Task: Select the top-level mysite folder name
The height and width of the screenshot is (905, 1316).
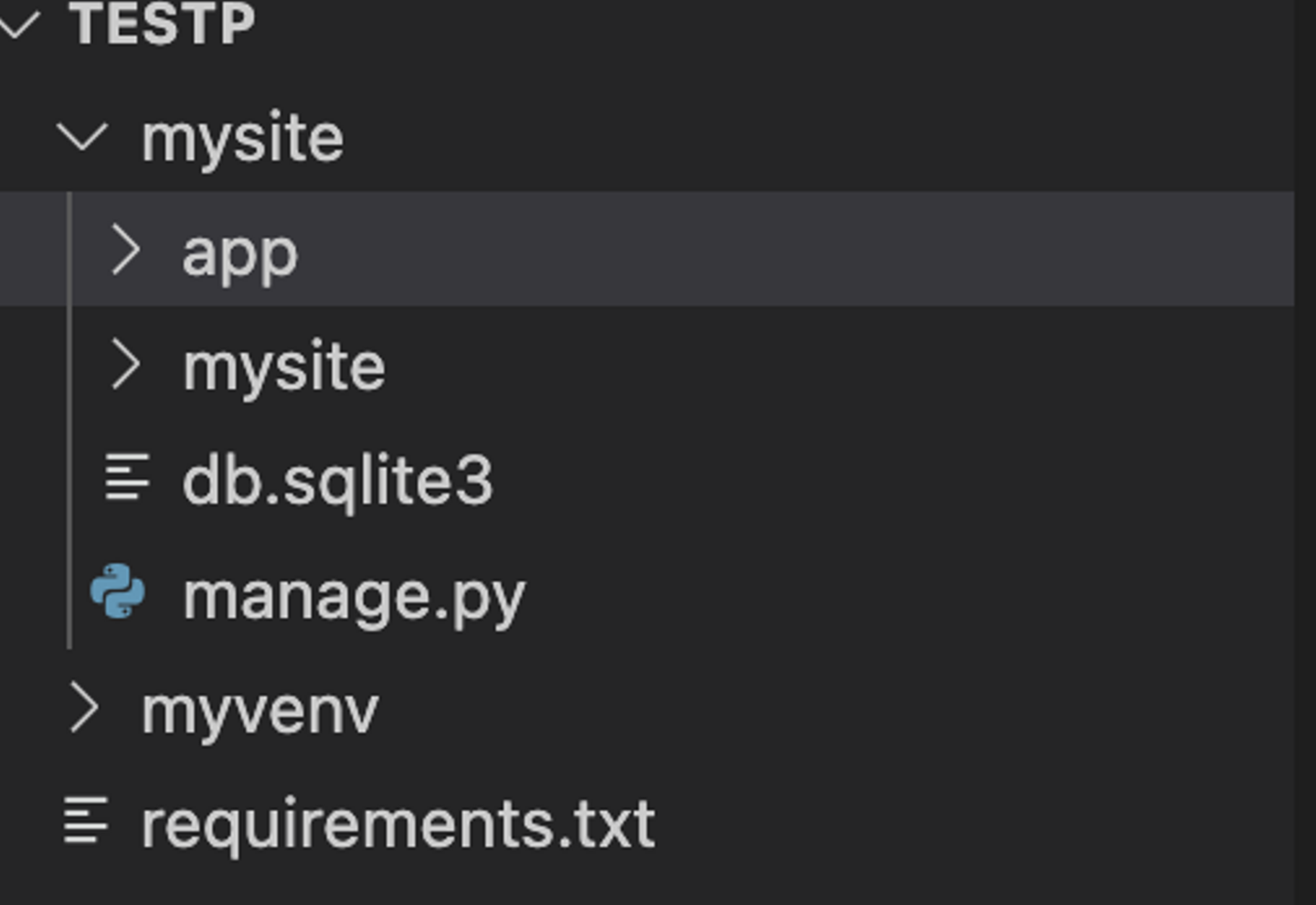Action: coord(242,139)
